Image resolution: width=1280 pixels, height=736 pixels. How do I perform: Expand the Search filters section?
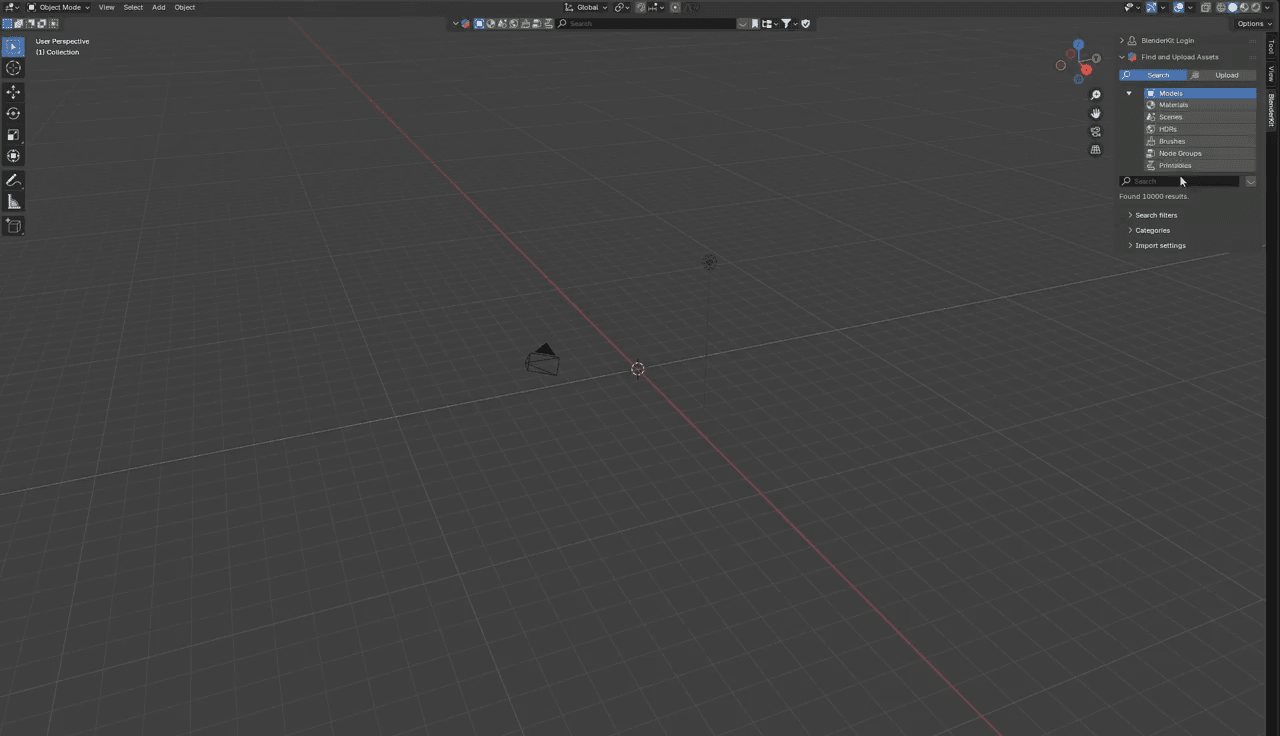coord(1156,215)
